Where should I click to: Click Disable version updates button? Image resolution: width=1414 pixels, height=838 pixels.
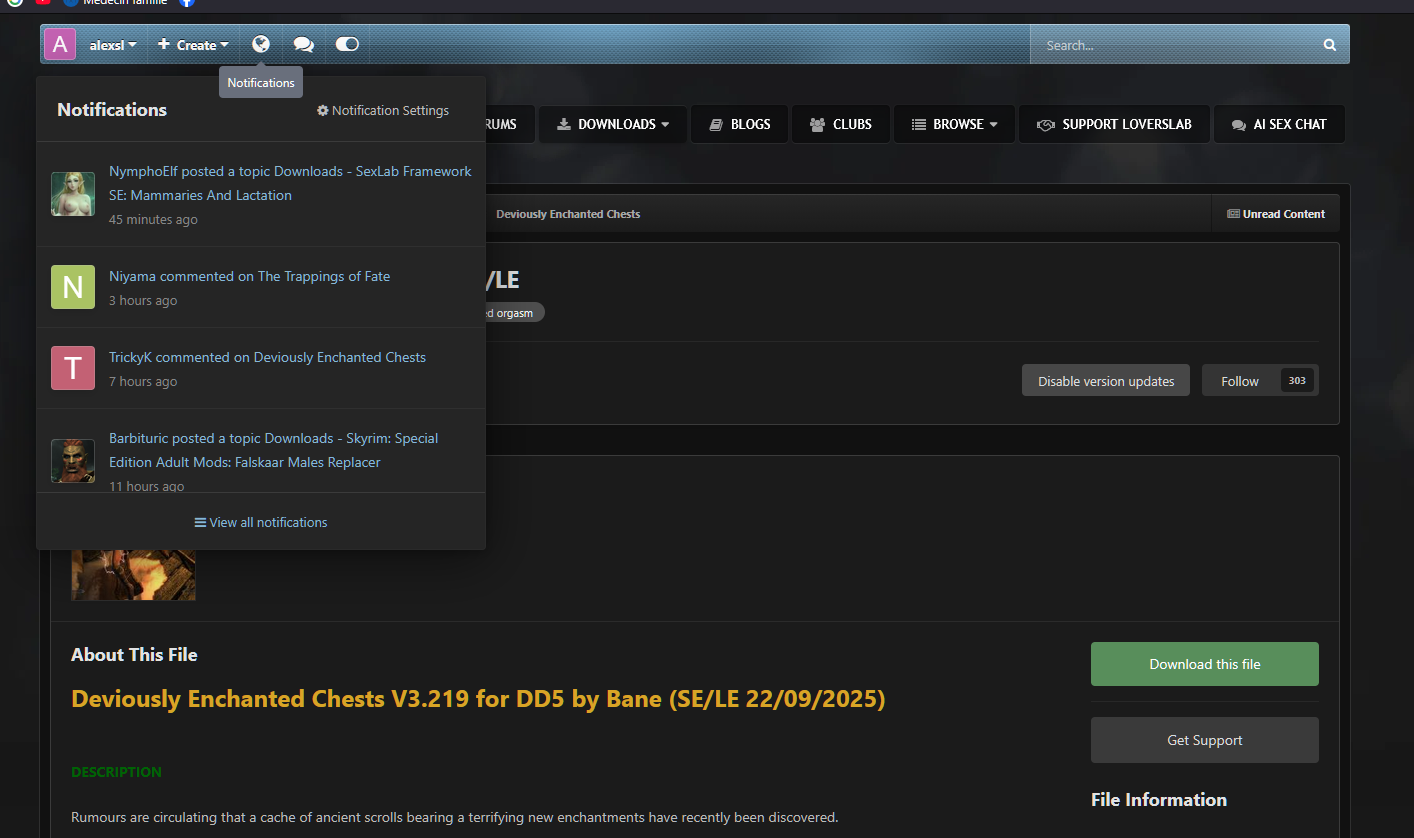[x=1106, y=381]
